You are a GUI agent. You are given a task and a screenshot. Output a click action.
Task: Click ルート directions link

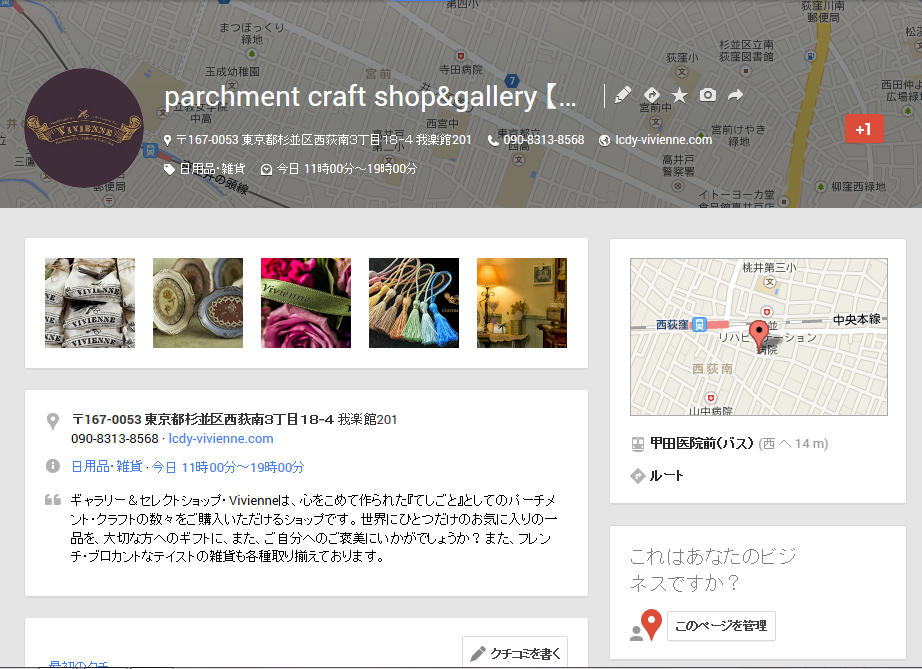pos(666,476)
